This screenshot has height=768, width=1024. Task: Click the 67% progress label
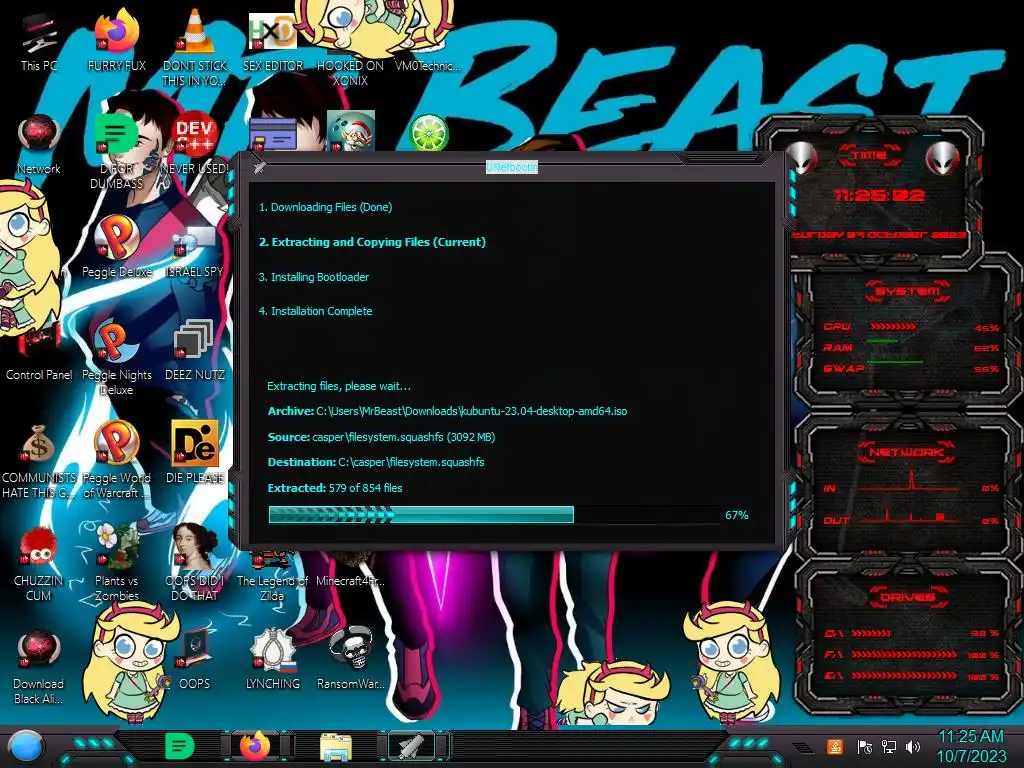[x=737, y=515]
